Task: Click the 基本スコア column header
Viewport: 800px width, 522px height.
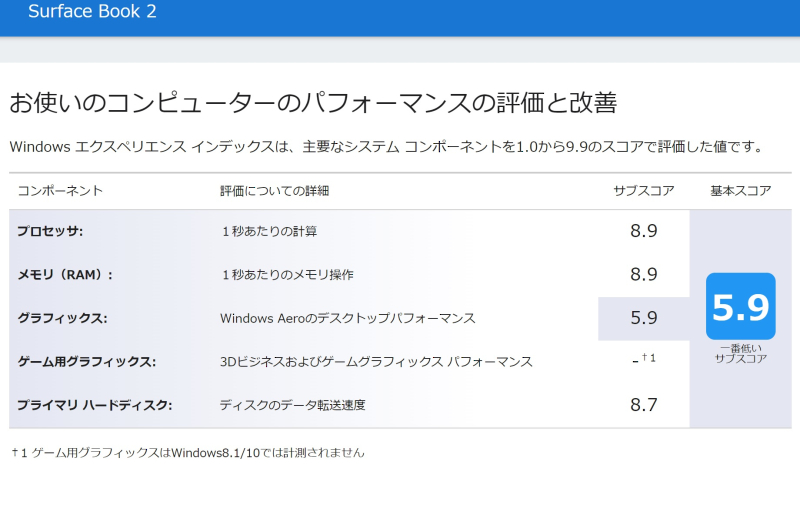Action: (740, 191)
